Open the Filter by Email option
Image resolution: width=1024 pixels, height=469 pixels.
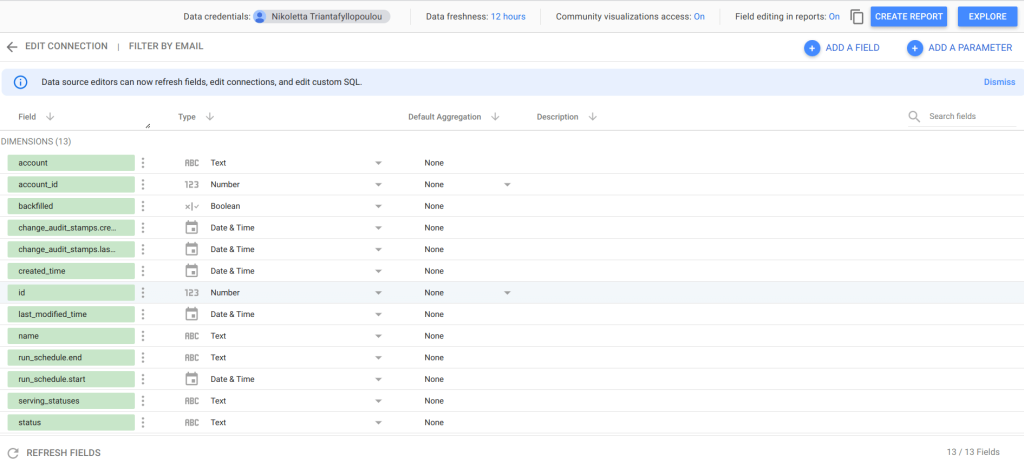(x=166, y=46)
